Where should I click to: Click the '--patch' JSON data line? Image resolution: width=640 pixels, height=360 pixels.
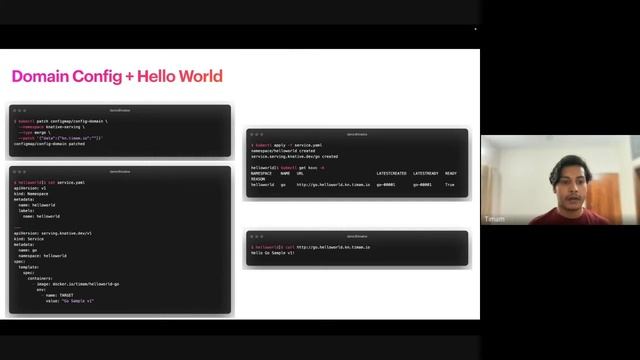pyautogui.click(x=60, y=138)
